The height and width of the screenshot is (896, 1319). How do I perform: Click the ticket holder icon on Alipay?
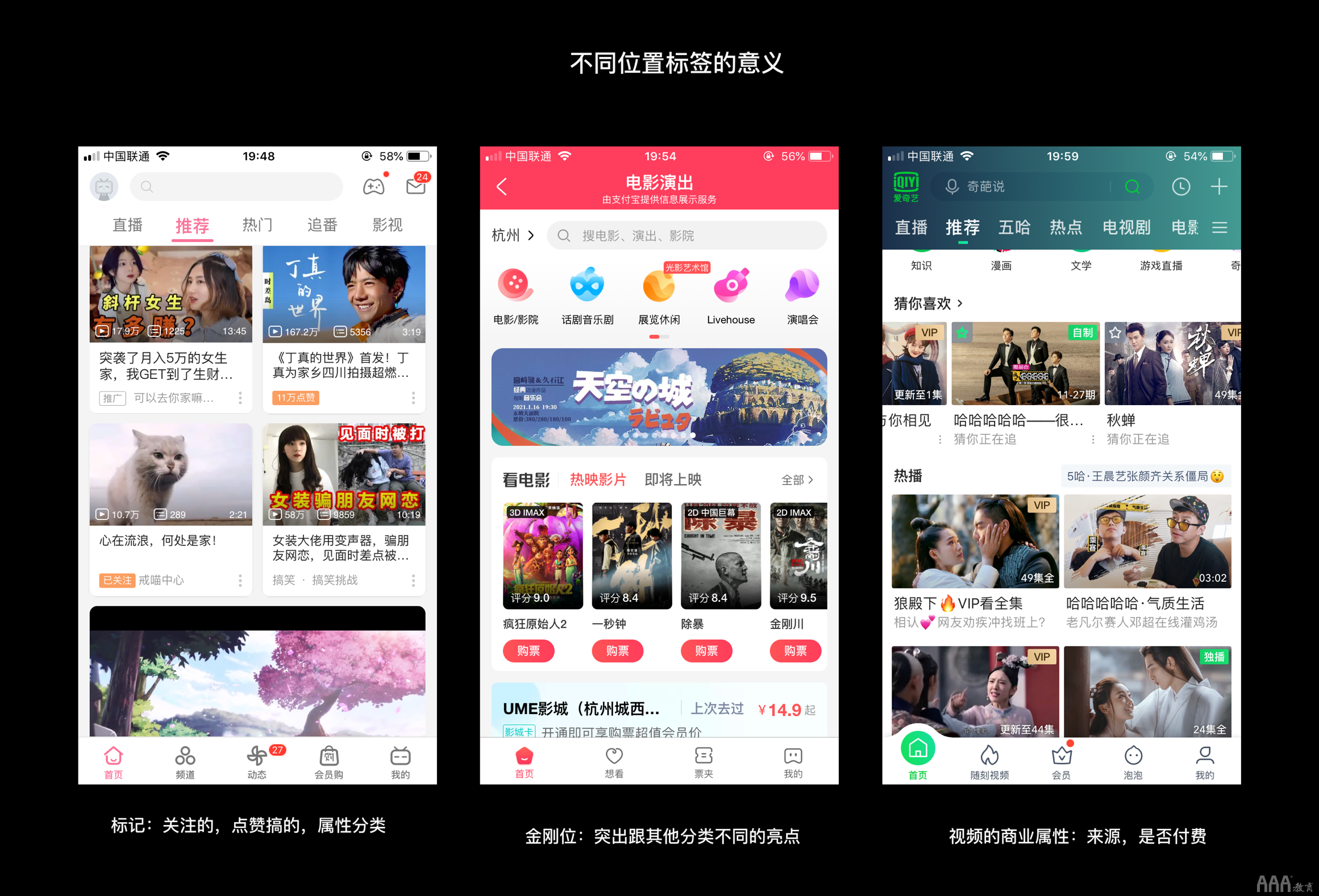(x=703, y=772)
